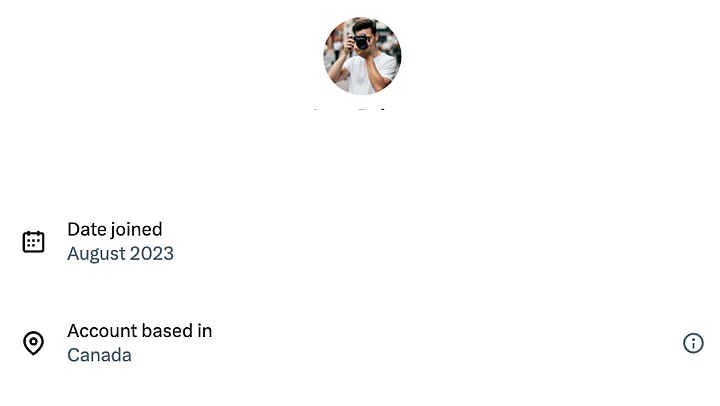The width and height of the screenshot is (720, 406).
Task: Tap the small calendar glyph left of August 2023
Action: pyautogui.click(x=34, y=242)
